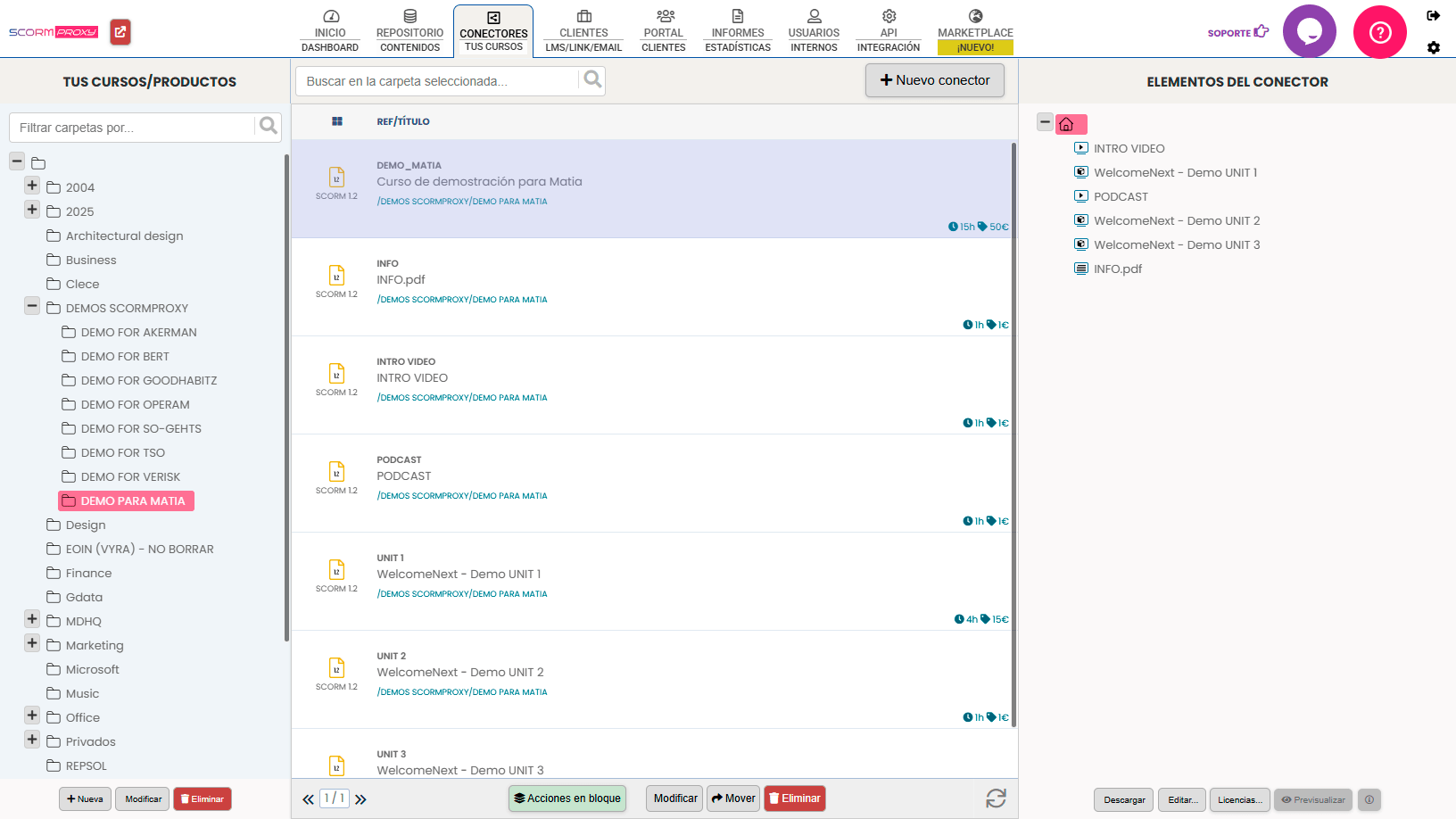Click the Nueva folder button
The width and height of the screenshot is (1456, 819).
[x=85, y=798]
